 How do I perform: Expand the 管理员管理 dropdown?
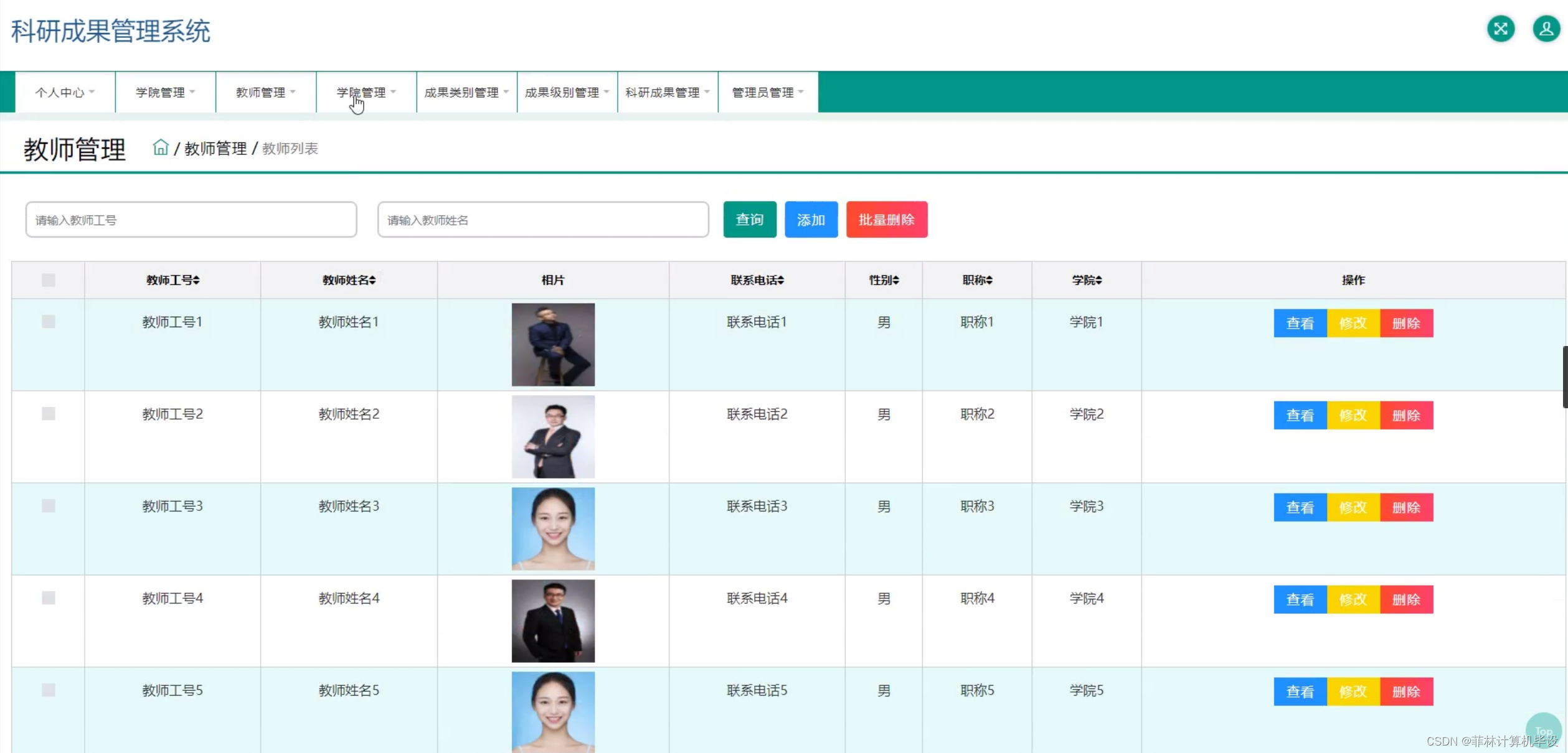767,92
